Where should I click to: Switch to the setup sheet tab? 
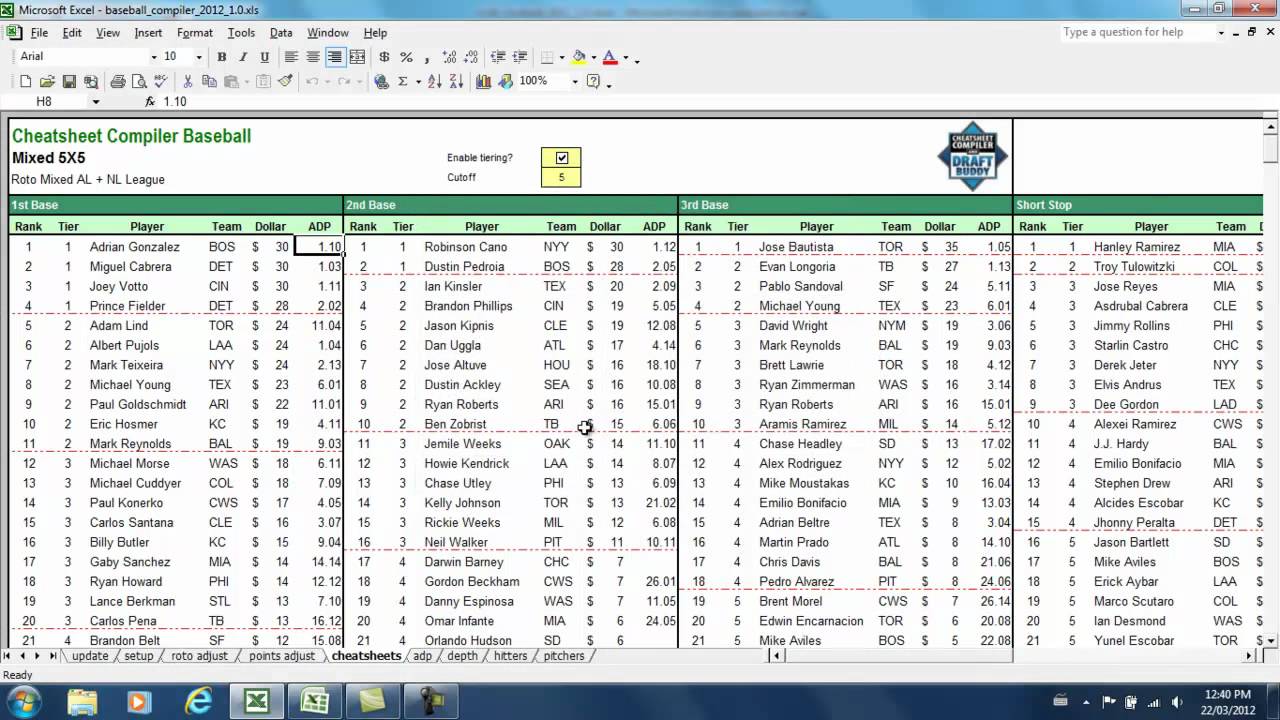pos(139,656)
